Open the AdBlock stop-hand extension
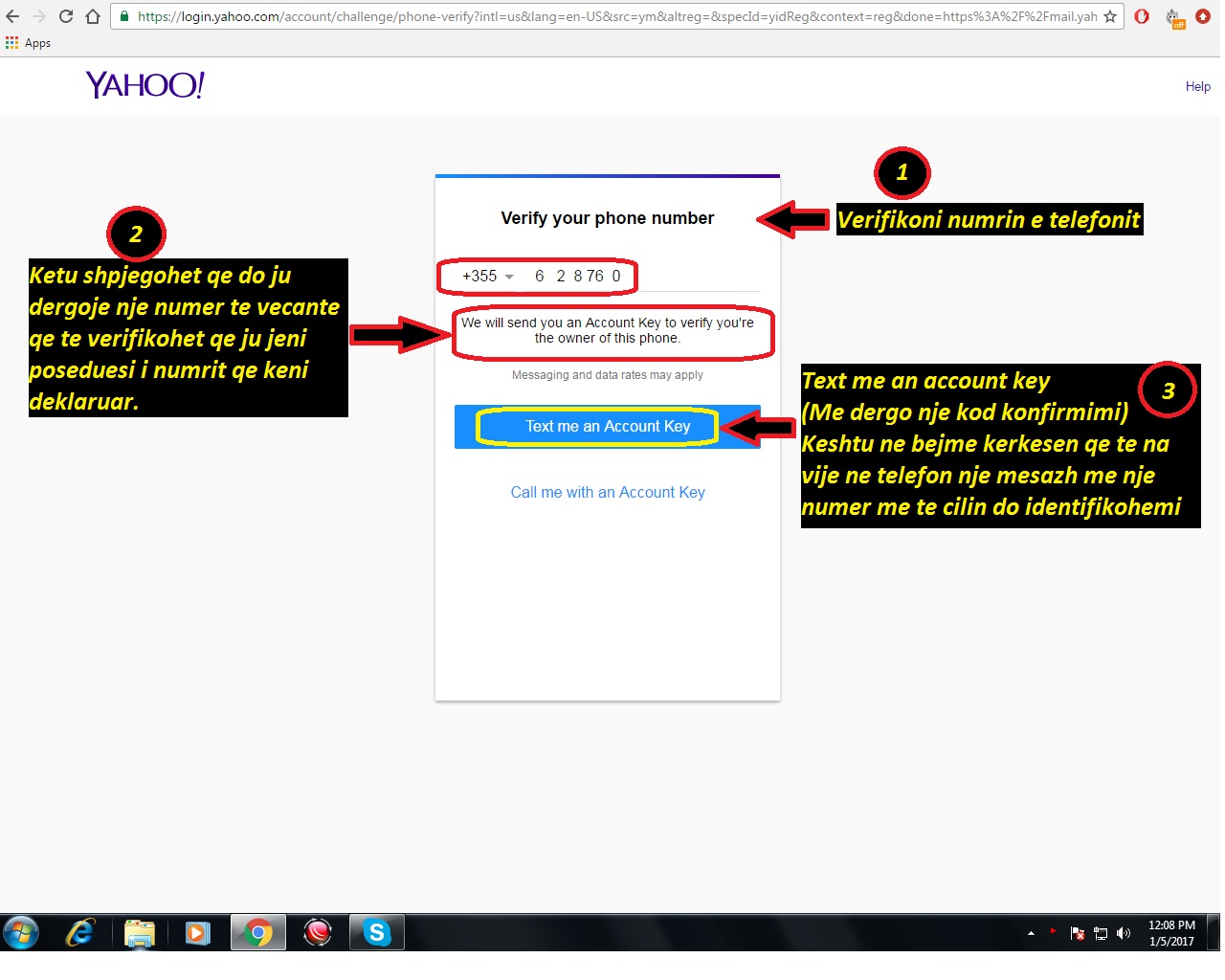The image size is (1225, 980). tap(1142, 16)
